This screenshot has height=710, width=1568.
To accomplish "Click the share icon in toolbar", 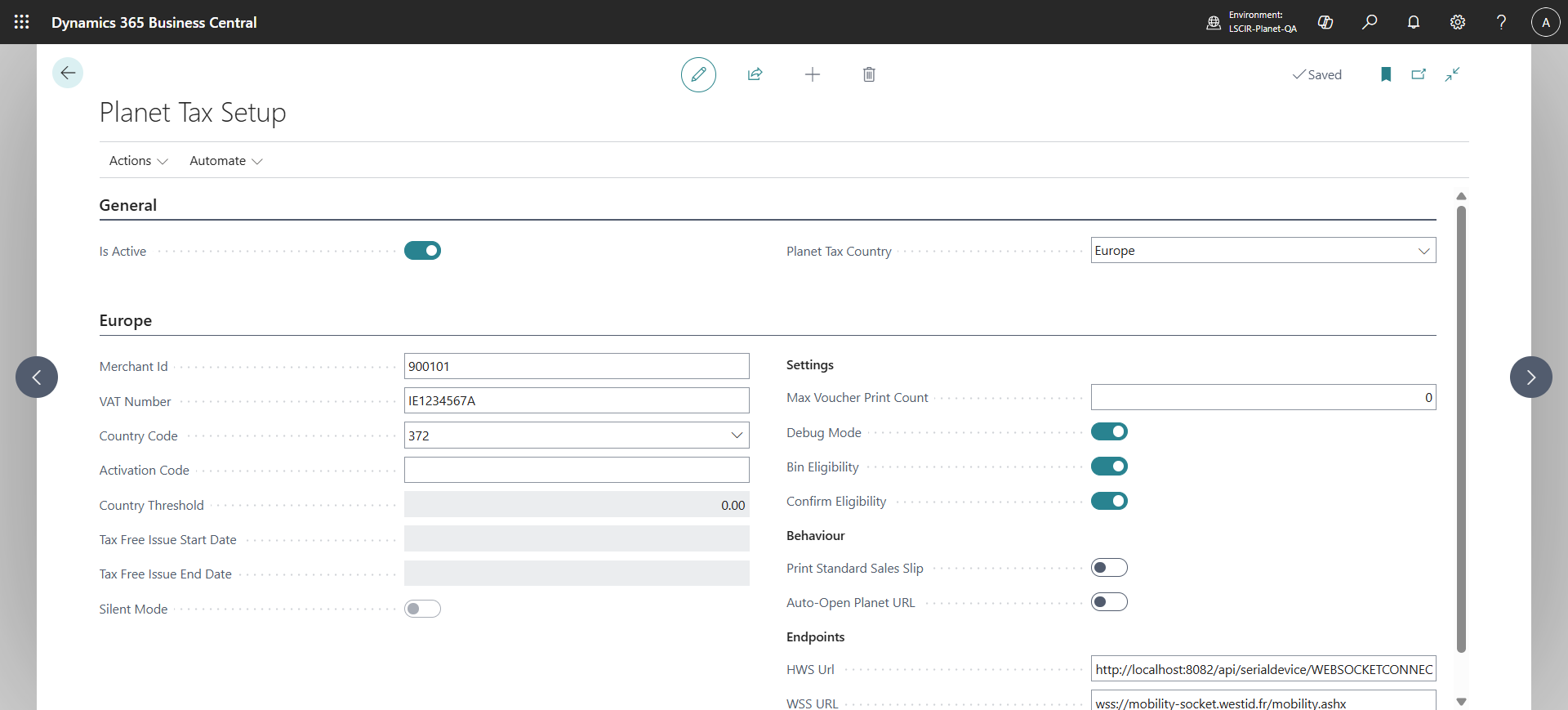I will 755,74.
